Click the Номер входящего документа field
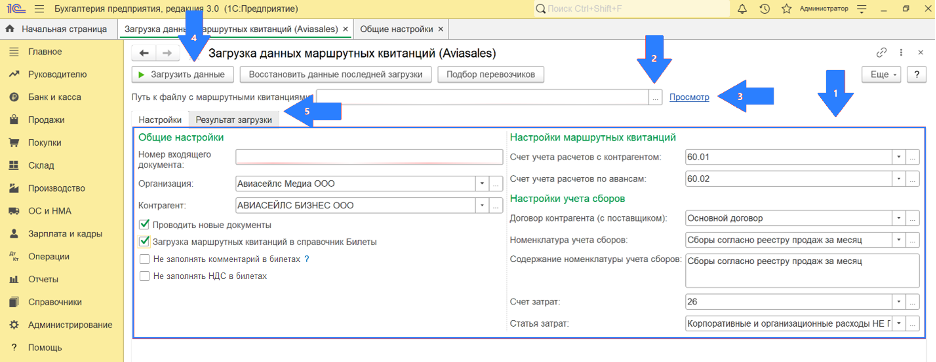The height and width of the screenshot is (362, 936). [370, 157]
